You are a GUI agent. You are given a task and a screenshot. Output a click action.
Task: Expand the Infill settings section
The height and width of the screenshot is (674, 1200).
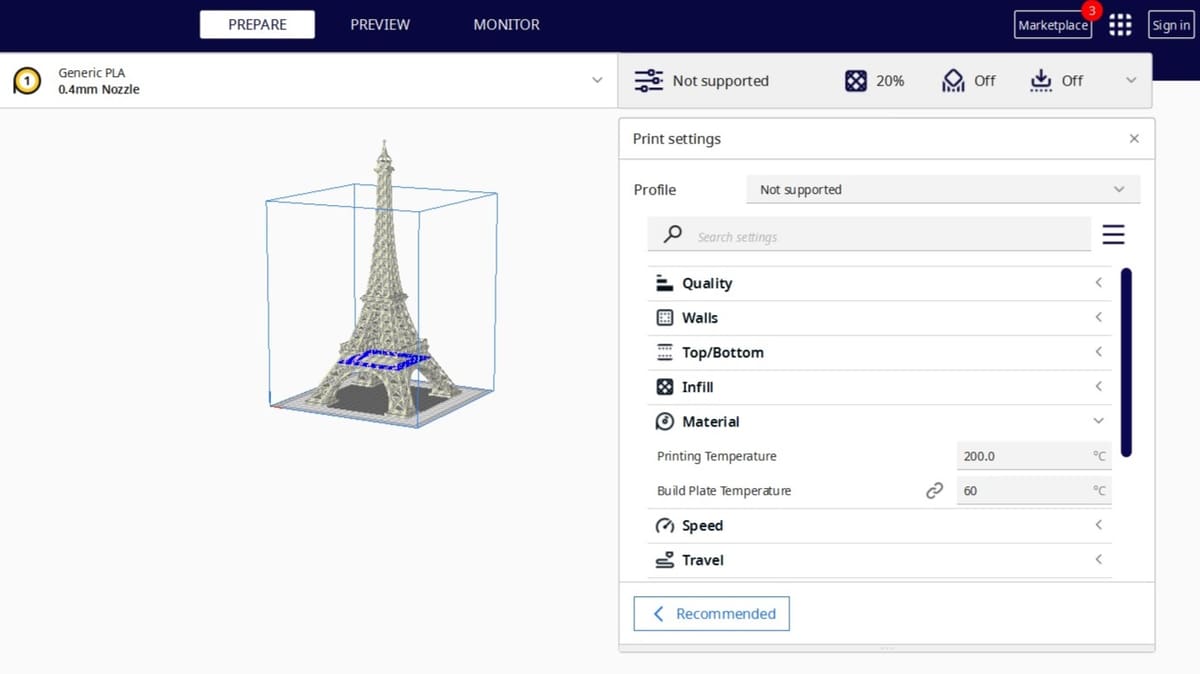pyautogui.click(x=1098, y=386)
